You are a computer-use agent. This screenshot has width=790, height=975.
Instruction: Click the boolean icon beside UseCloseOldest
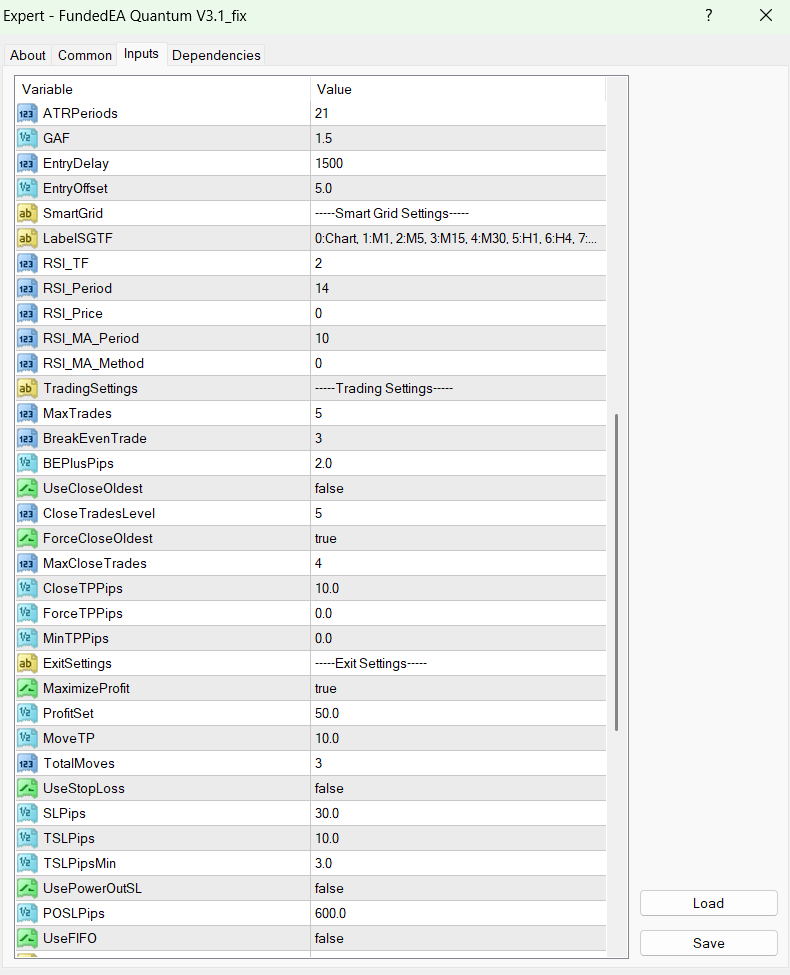pos(27,488)
